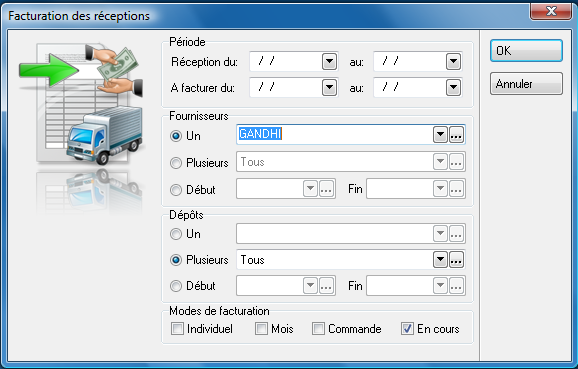Select the Dépôts Un radio button
This screenshot has height=369, width=578.
(176, 234)
